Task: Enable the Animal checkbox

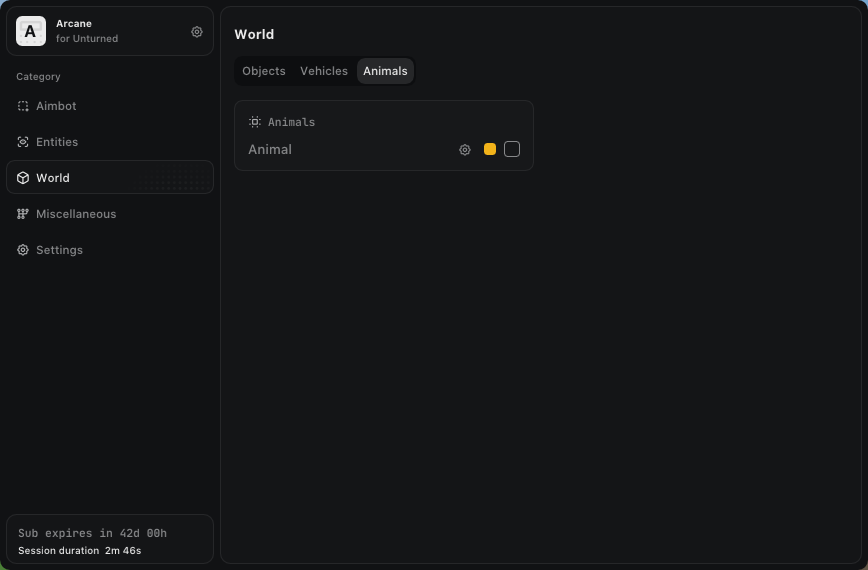Action: click(512, 149)
